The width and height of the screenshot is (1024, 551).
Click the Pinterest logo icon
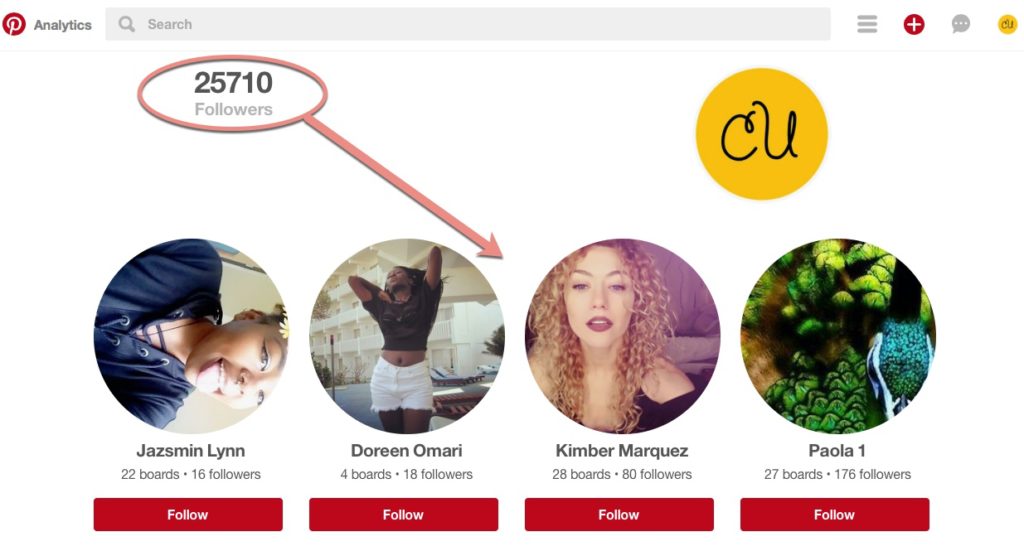click(14, 24)
